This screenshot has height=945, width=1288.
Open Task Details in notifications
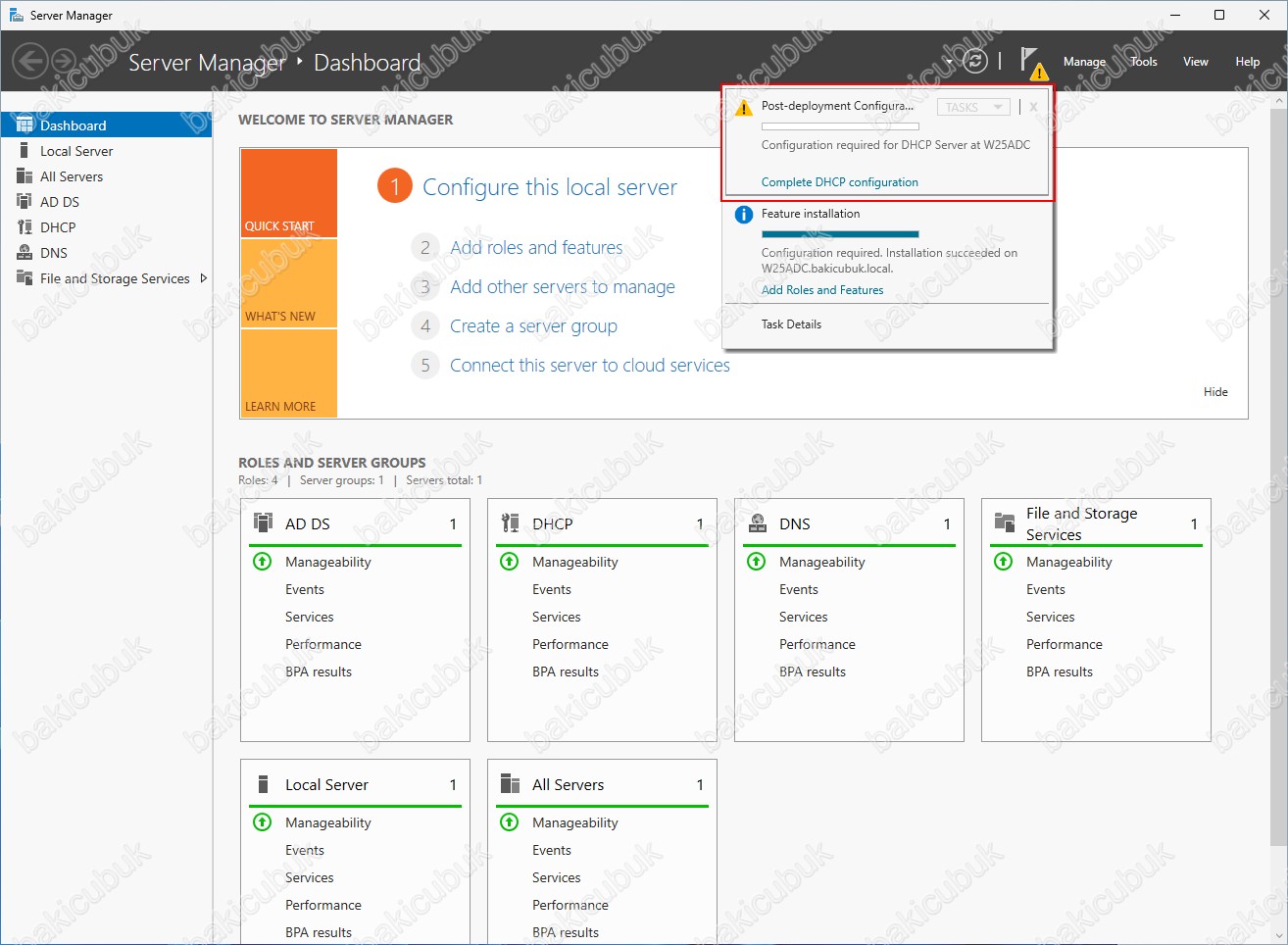click(x=791, y=324)
